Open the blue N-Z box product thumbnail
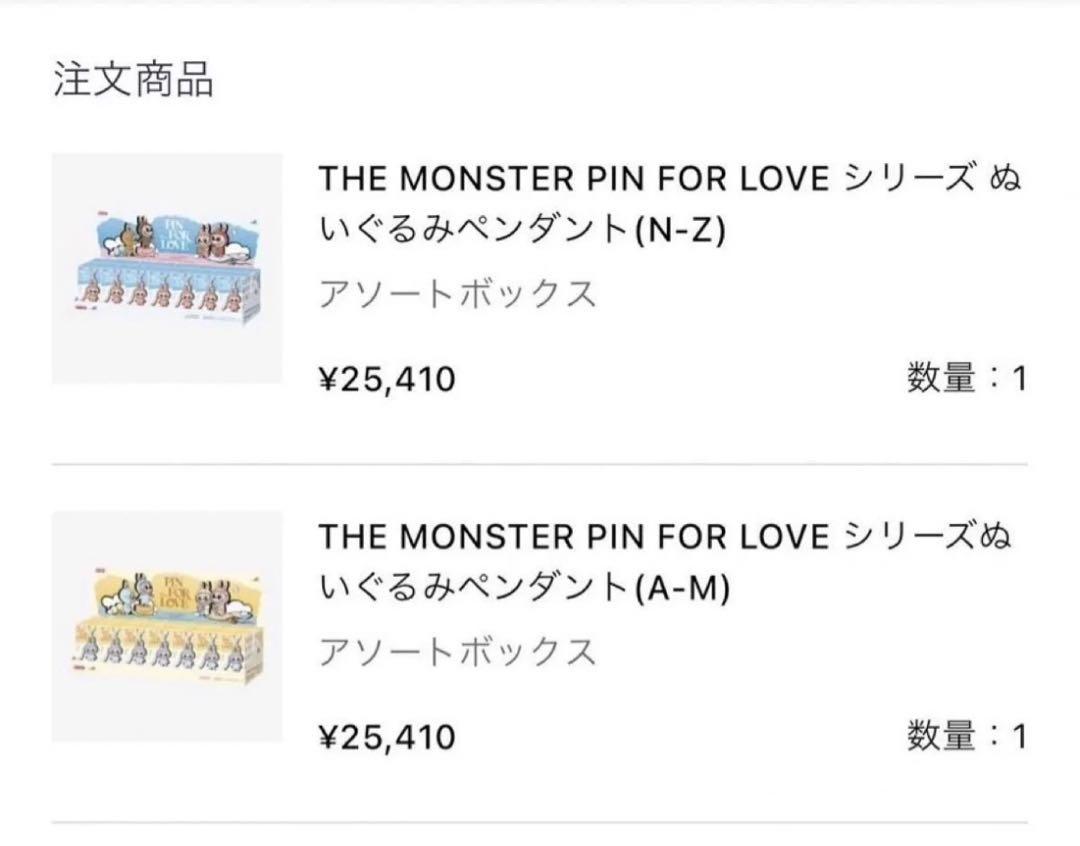The width and height of the screenshot is (1080, 846). pos(167,268)
